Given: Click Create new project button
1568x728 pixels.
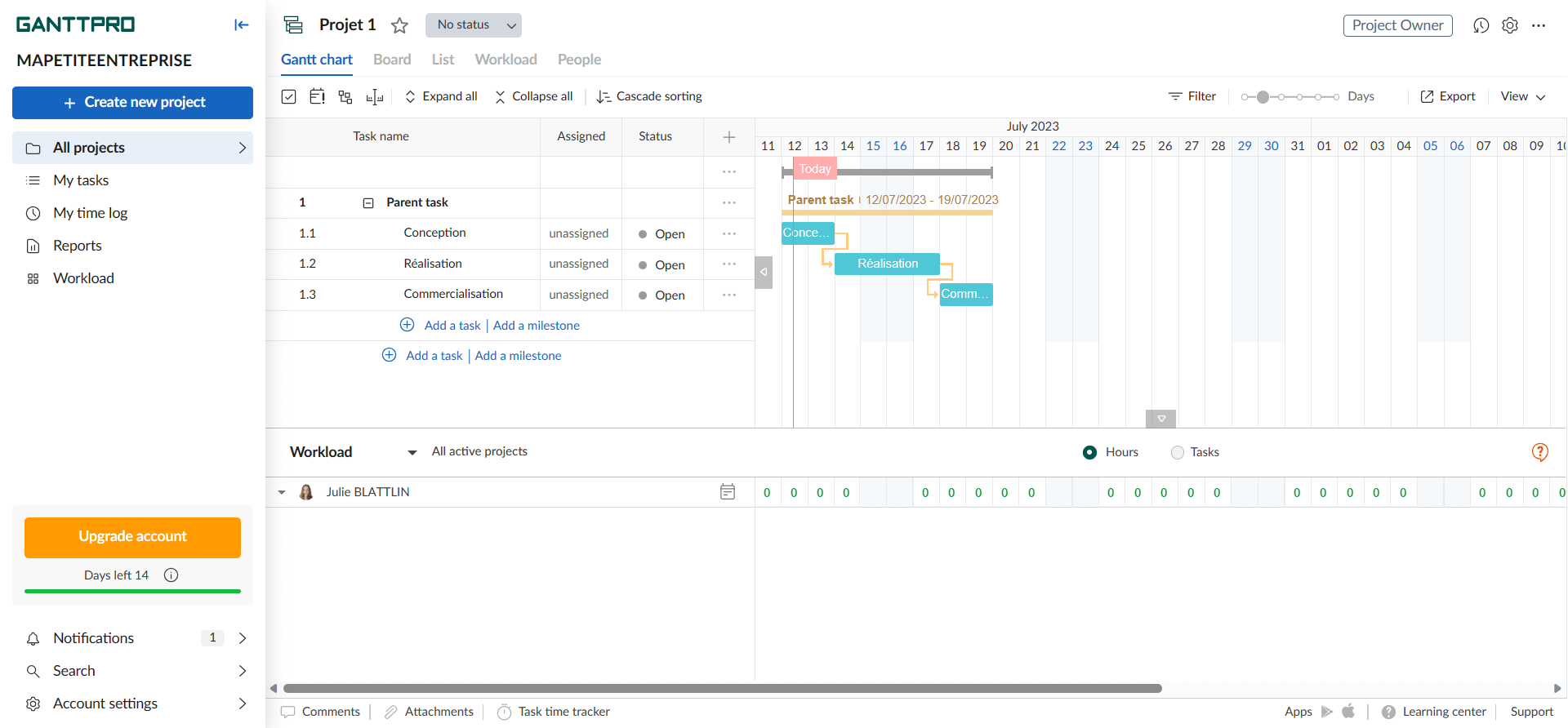Looking at the screenshot, I should [x=132, y=103].
